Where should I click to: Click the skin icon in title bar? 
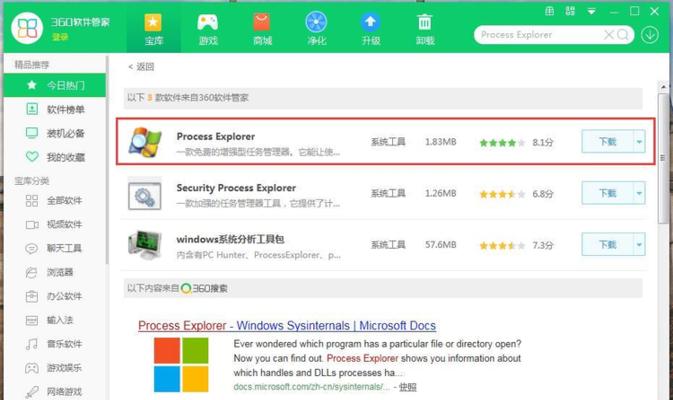pos(549,11)
